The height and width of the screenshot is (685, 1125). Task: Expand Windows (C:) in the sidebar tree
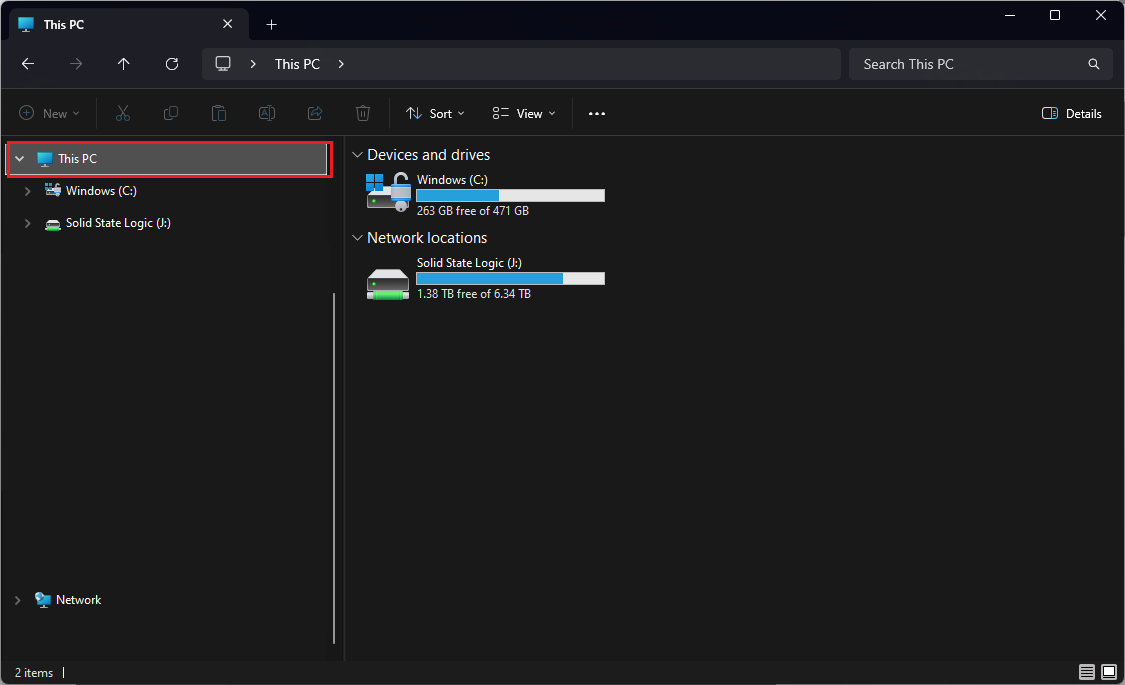click(x=27, y=191)
